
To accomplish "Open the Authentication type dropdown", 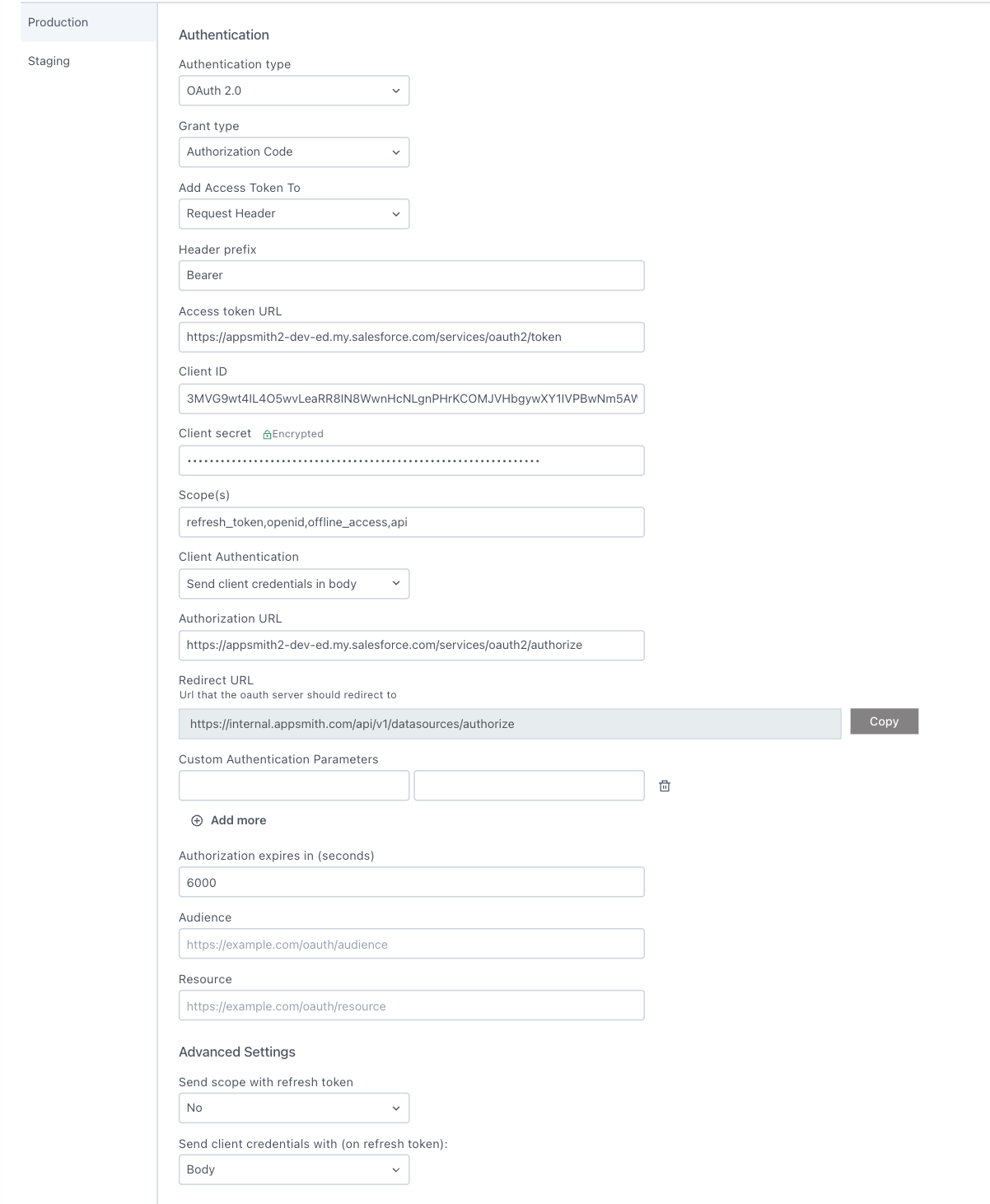I will pos(293,91).
